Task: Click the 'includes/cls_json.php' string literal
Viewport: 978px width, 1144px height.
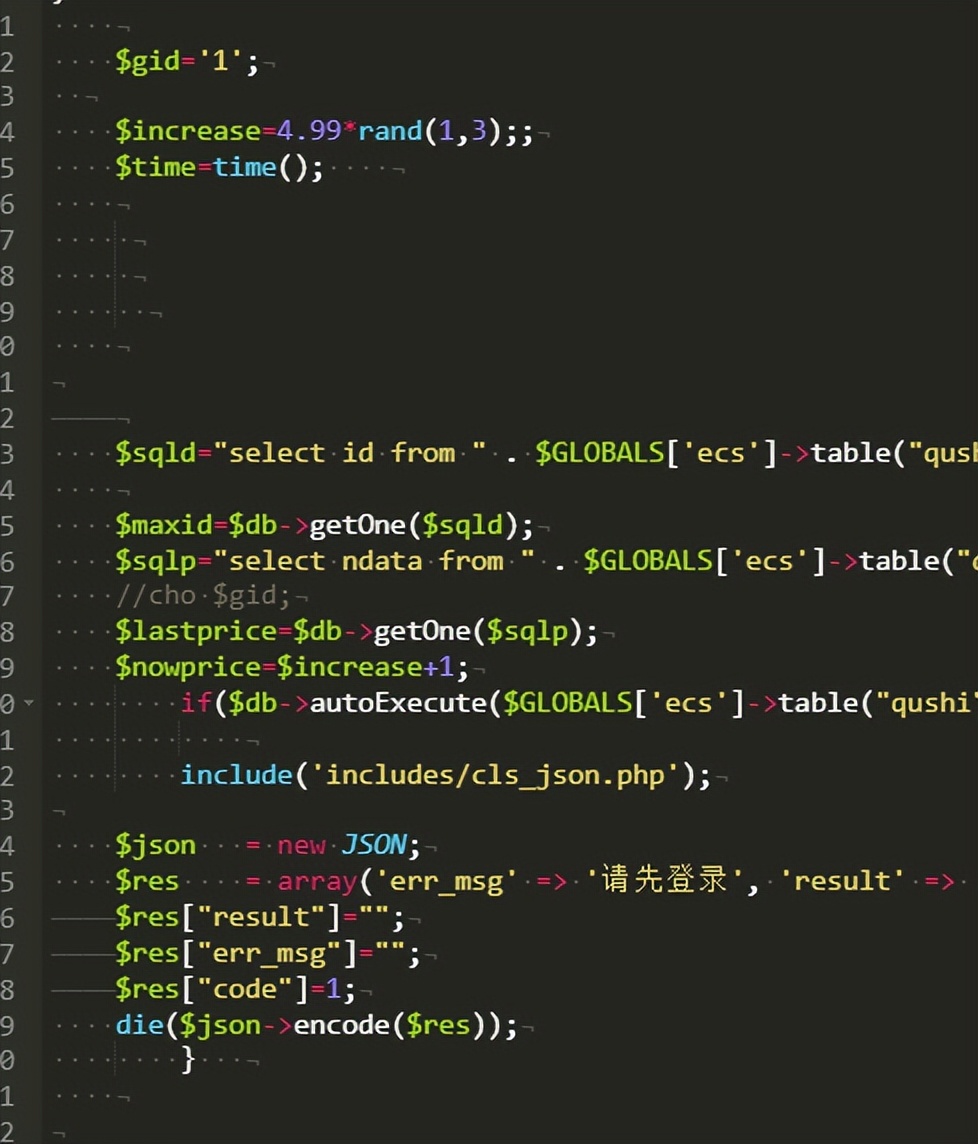Action: (x=496, y=775)
